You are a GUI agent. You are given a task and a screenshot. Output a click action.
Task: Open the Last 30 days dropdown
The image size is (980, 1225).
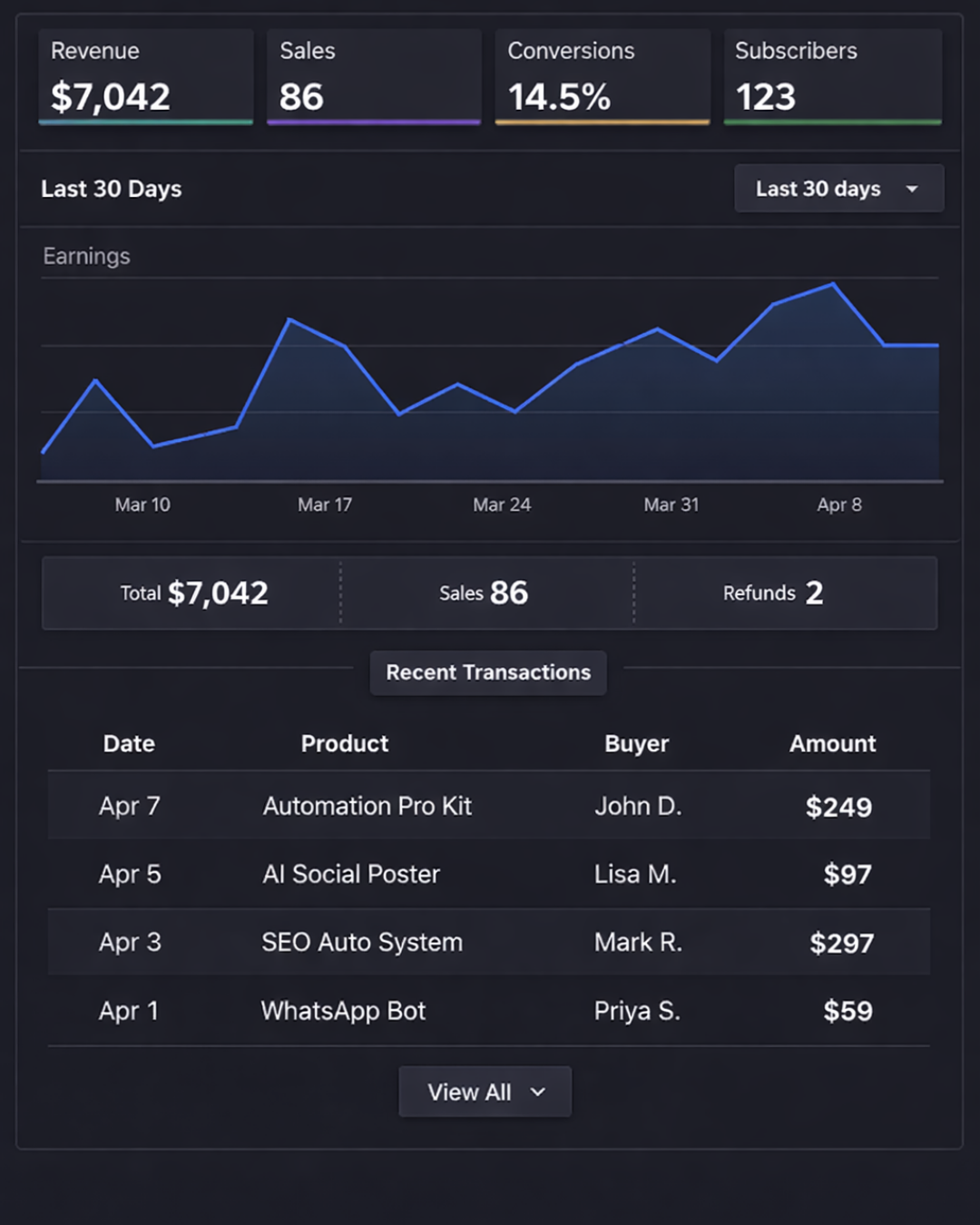[x=837, y=189]
